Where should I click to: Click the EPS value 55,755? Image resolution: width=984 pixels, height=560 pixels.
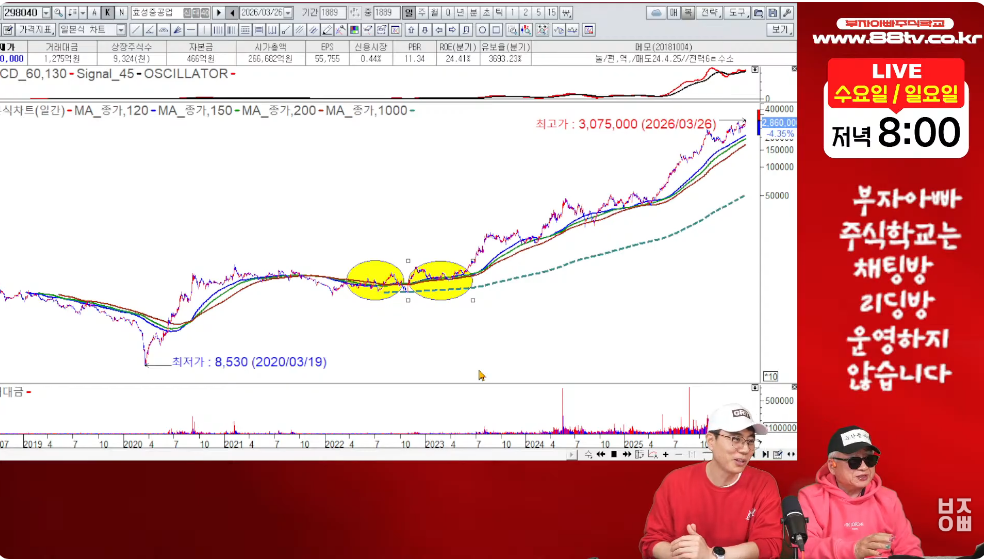click(x=327, y=59)
